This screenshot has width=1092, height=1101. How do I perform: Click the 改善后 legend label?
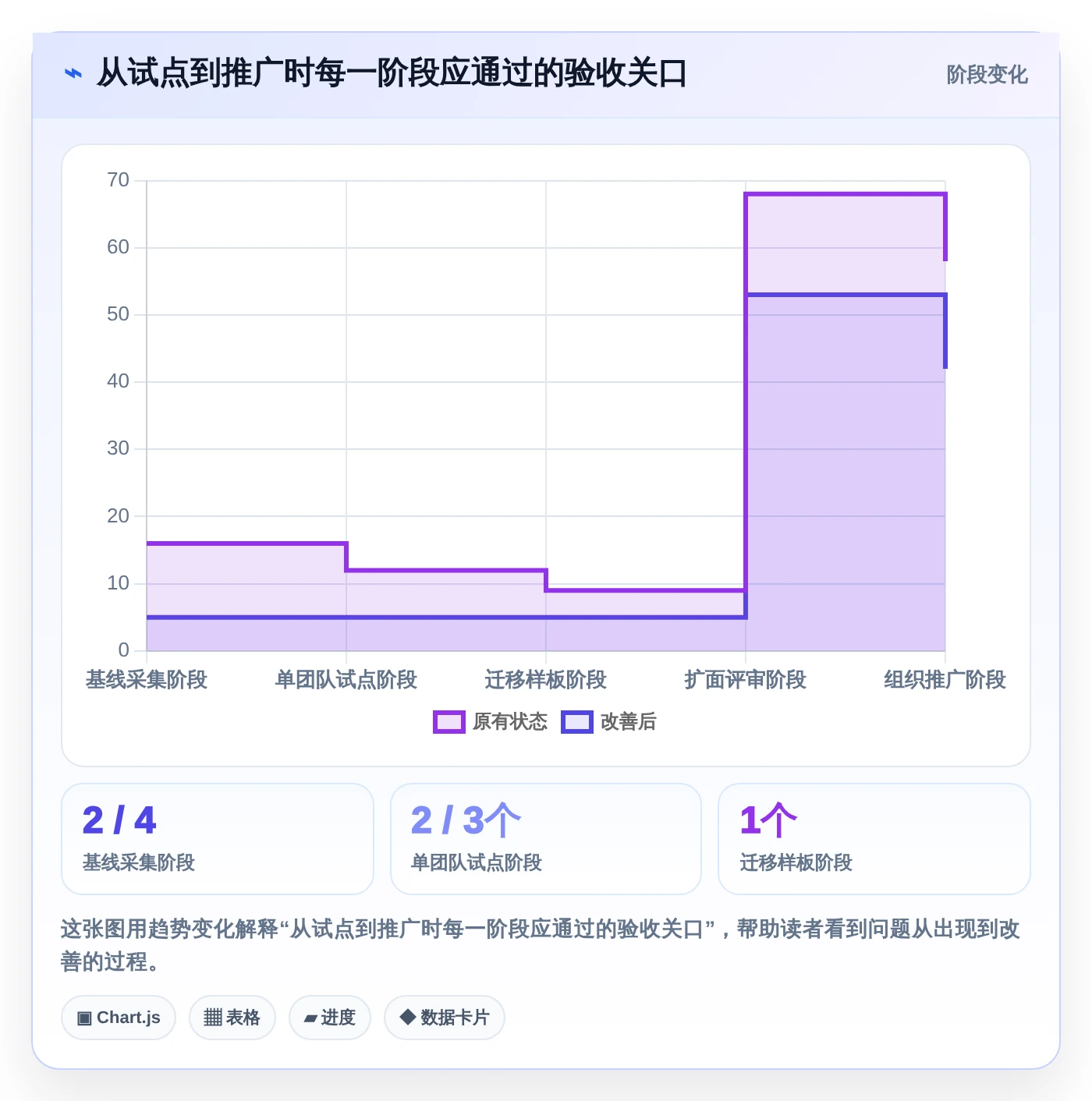click(629, 722)
